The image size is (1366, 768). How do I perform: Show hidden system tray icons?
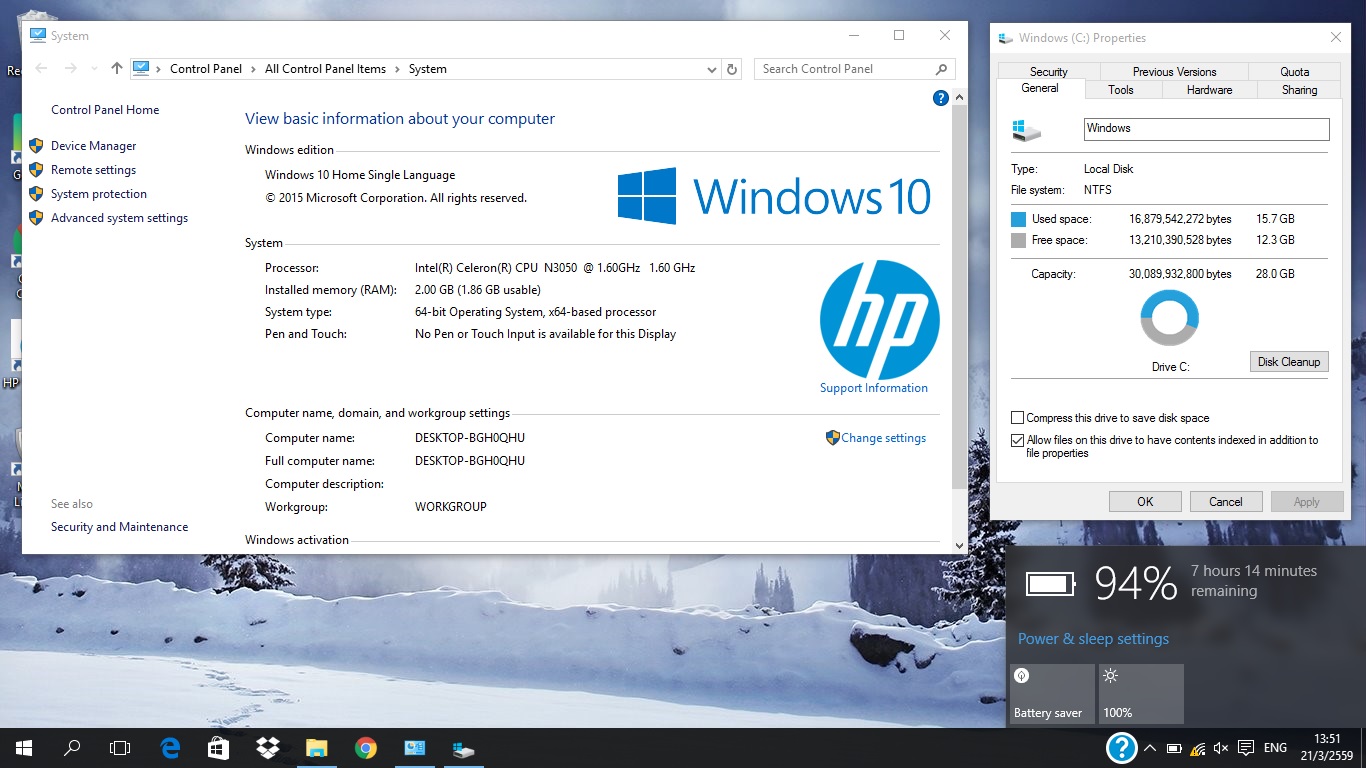click(1150, 748)
